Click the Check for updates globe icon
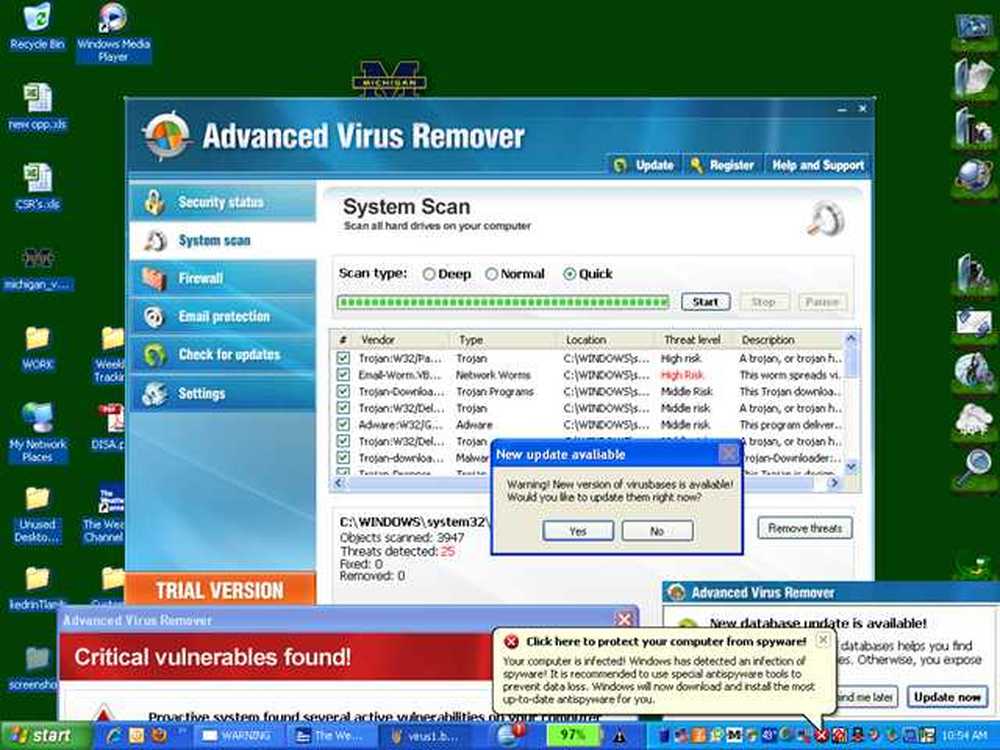 (154, 355)
